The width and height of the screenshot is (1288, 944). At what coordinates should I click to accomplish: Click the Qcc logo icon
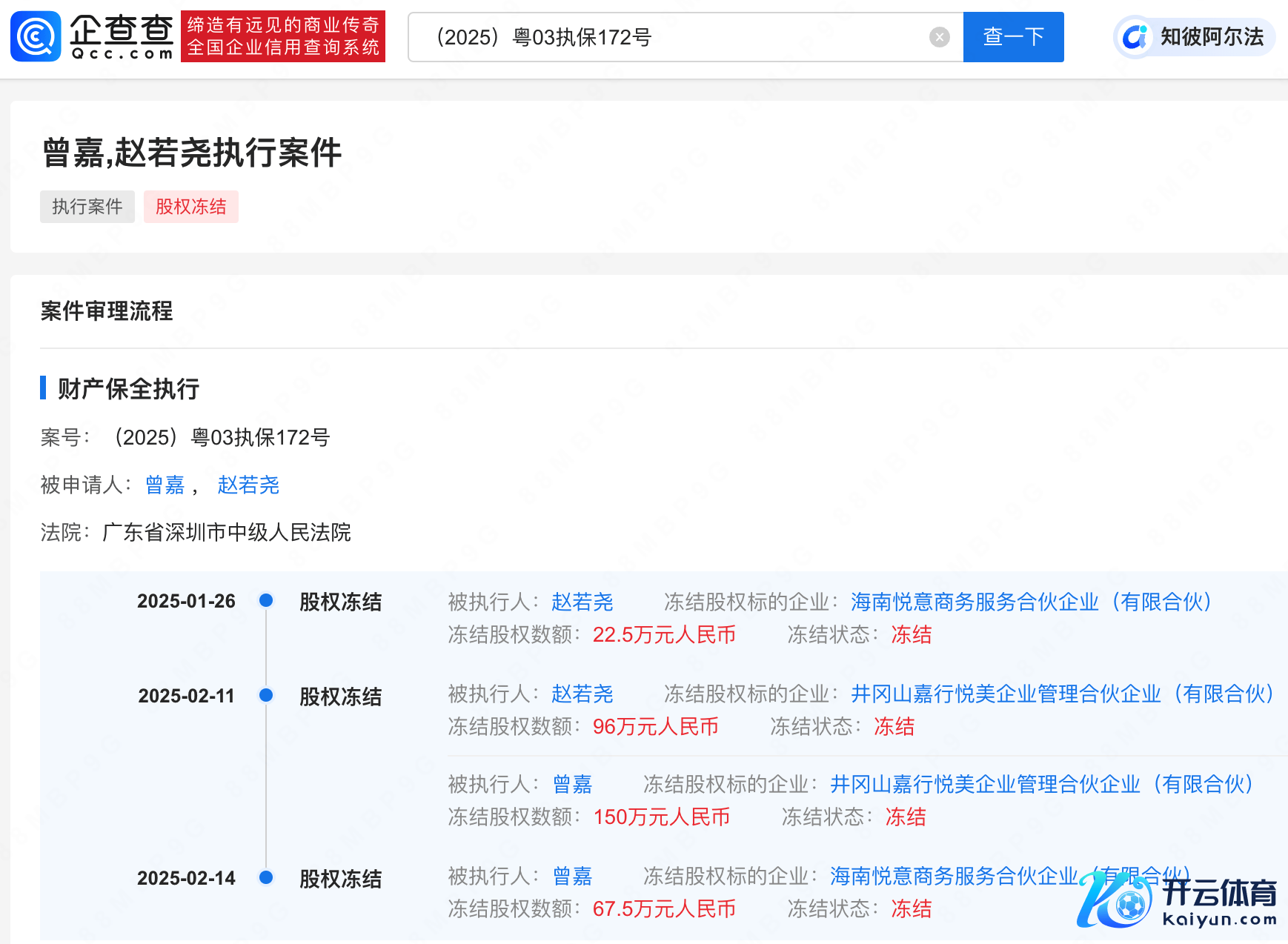(x=36, y=36)
